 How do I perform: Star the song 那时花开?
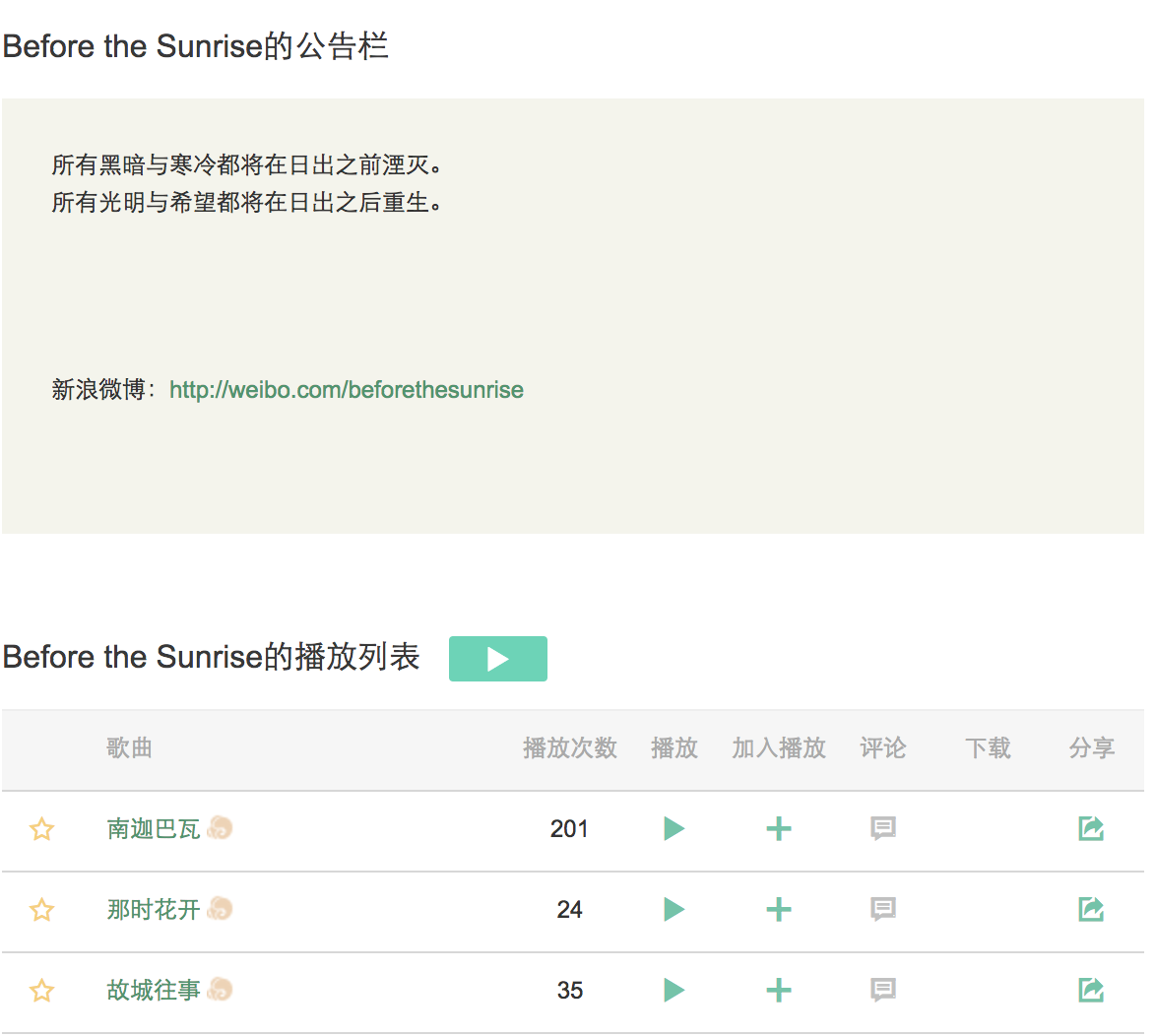coord(41,910)
